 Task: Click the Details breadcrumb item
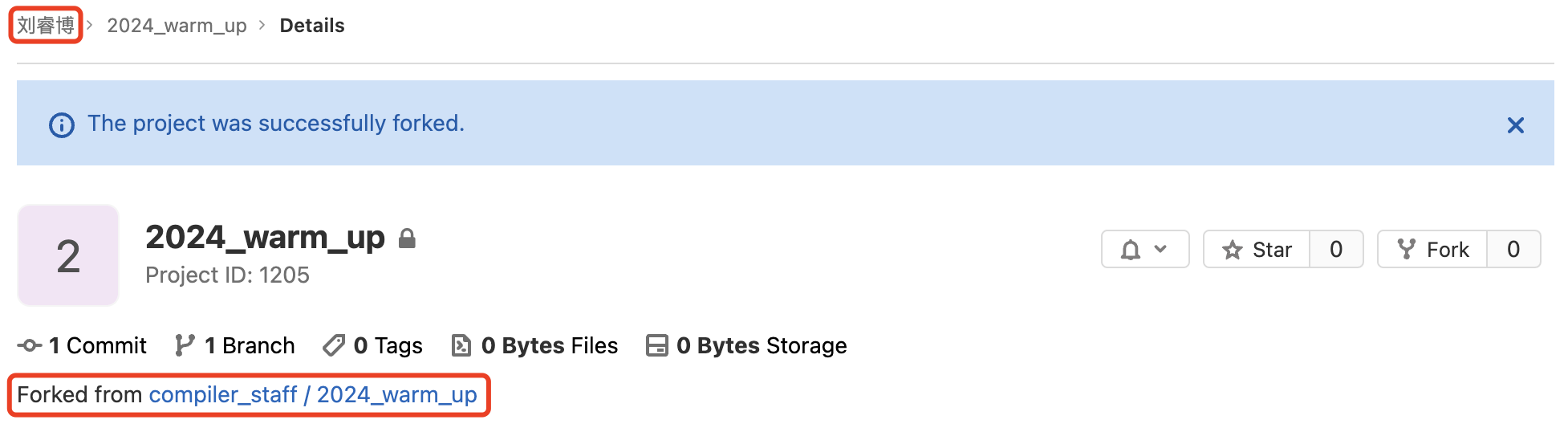[312, 26]
